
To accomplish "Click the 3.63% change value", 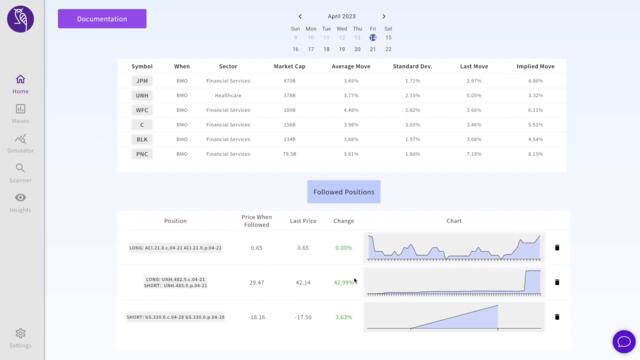I will tap(344, 317).
